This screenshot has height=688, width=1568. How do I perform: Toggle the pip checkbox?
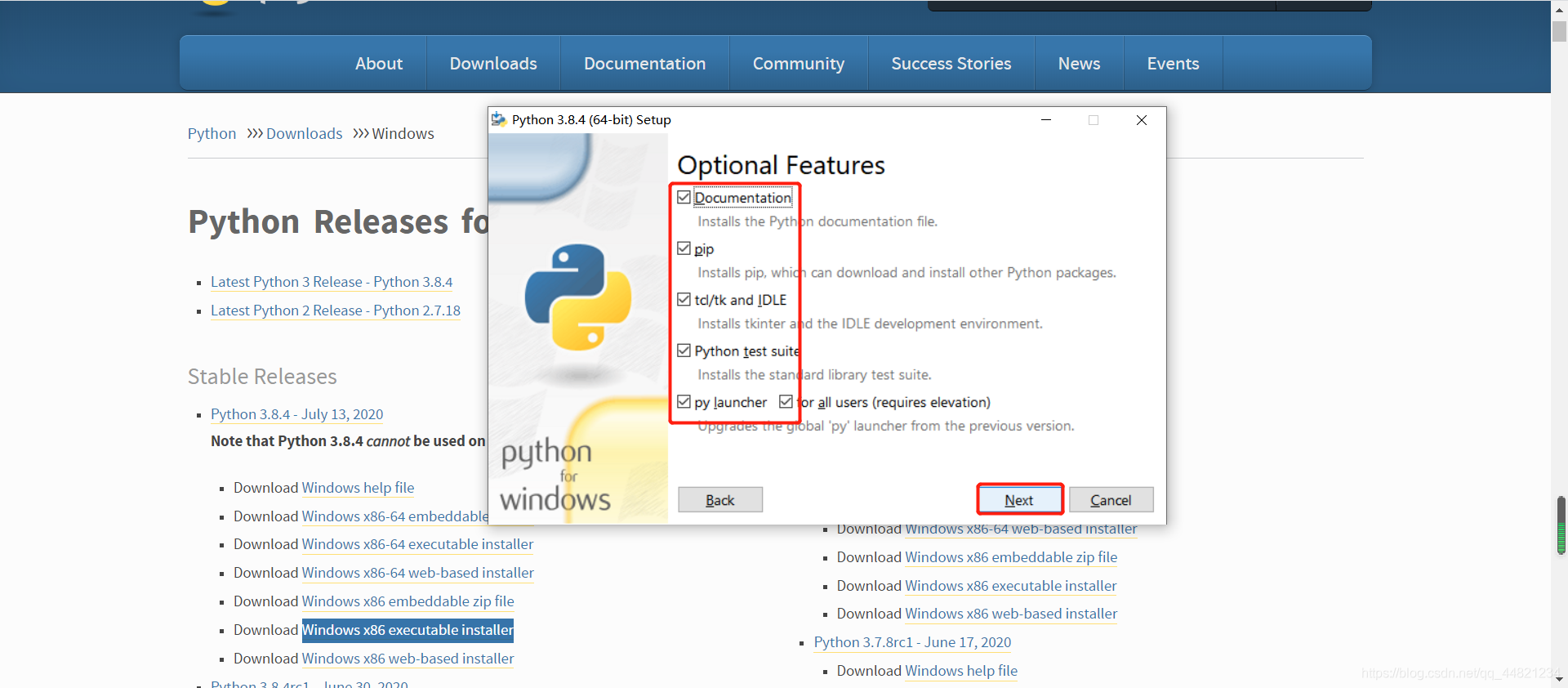[684, 248]
